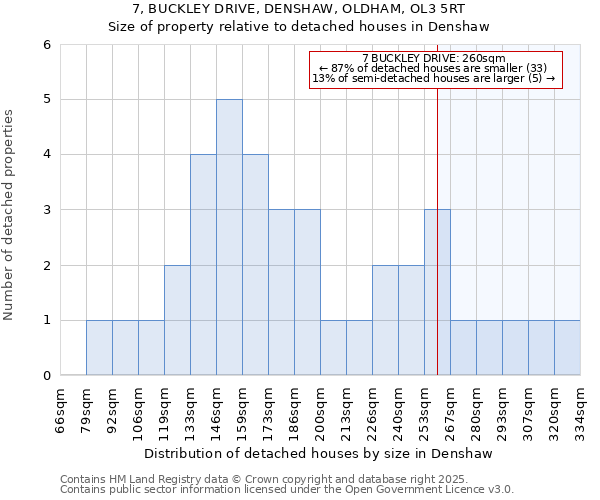This screenshot has width=600, height=500.
Task: Click the y-axis tick label '0'
Action: coord(47,375)
